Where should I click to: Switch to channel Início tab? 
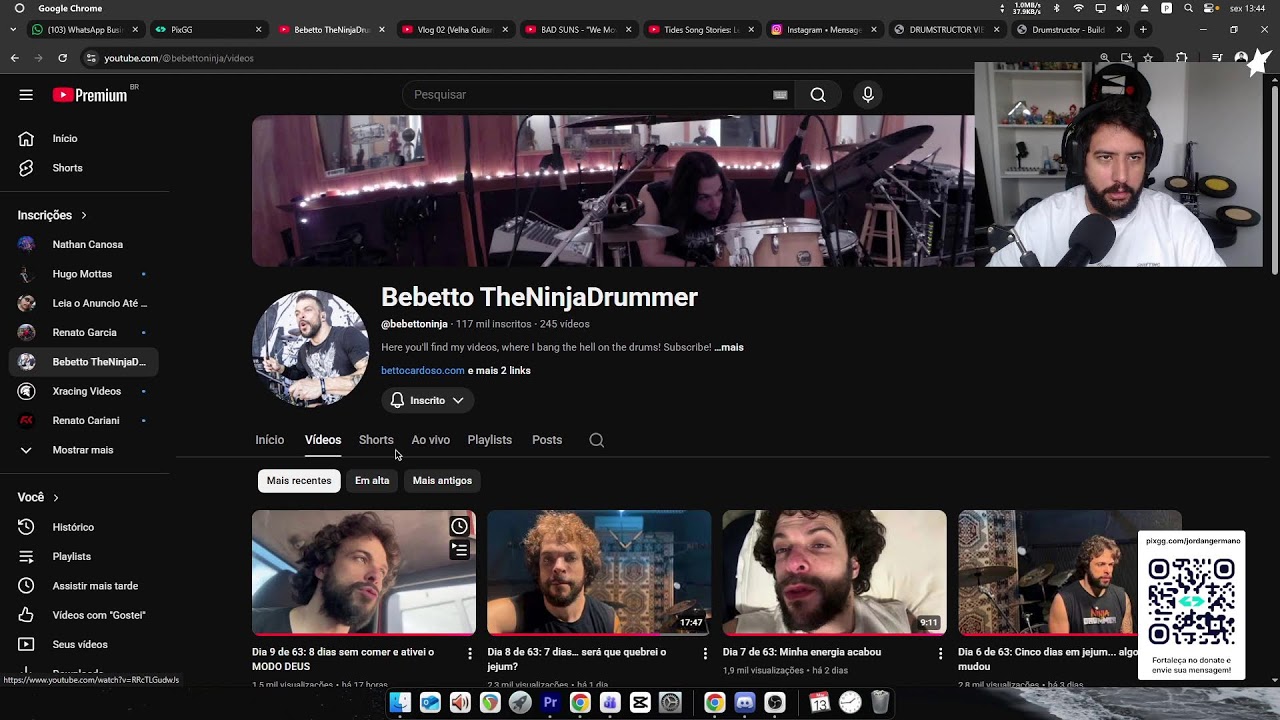click(x=269, y=440)
